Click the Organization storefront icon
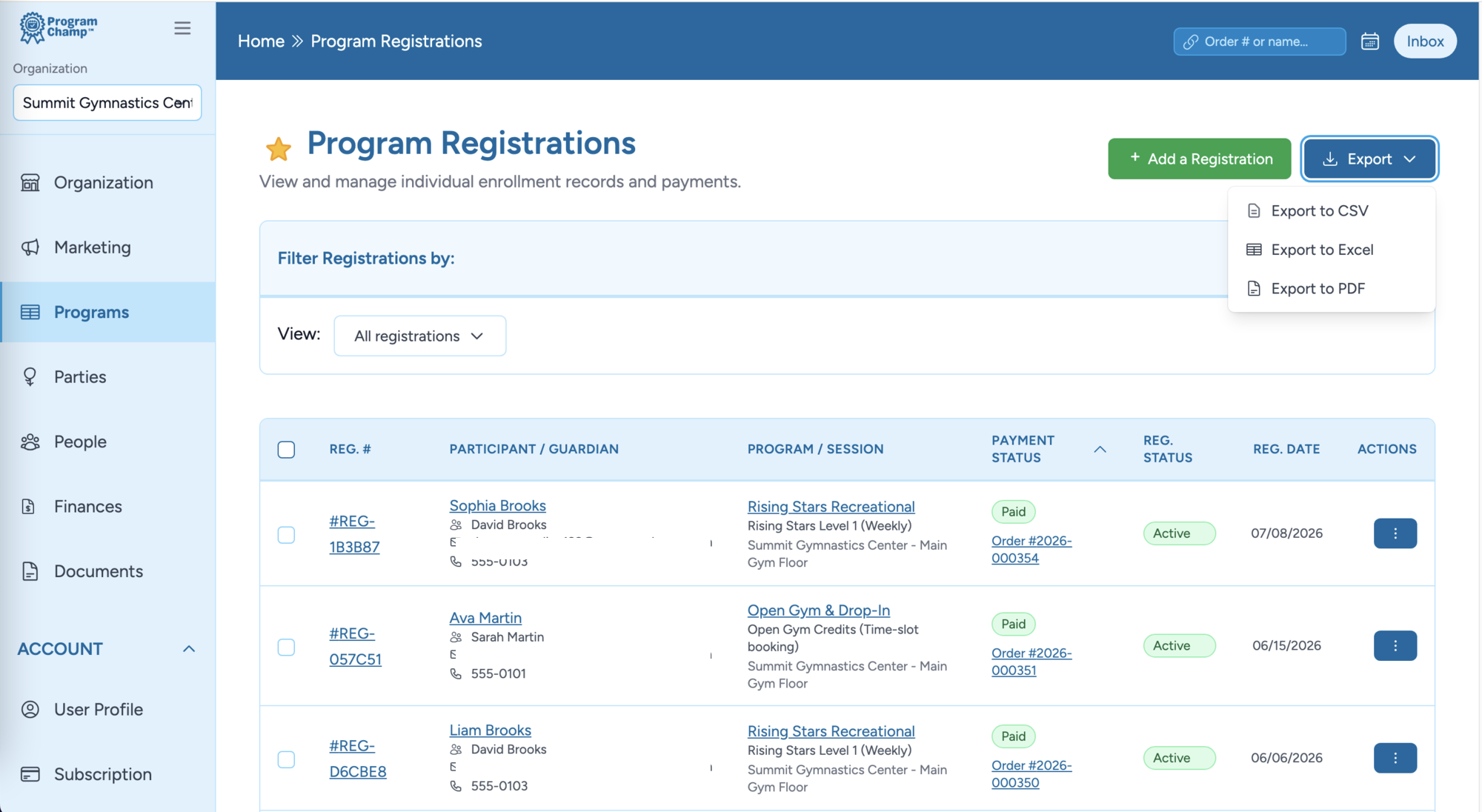The width and height of the screenshot is (1482, 812). coord(30,182)
